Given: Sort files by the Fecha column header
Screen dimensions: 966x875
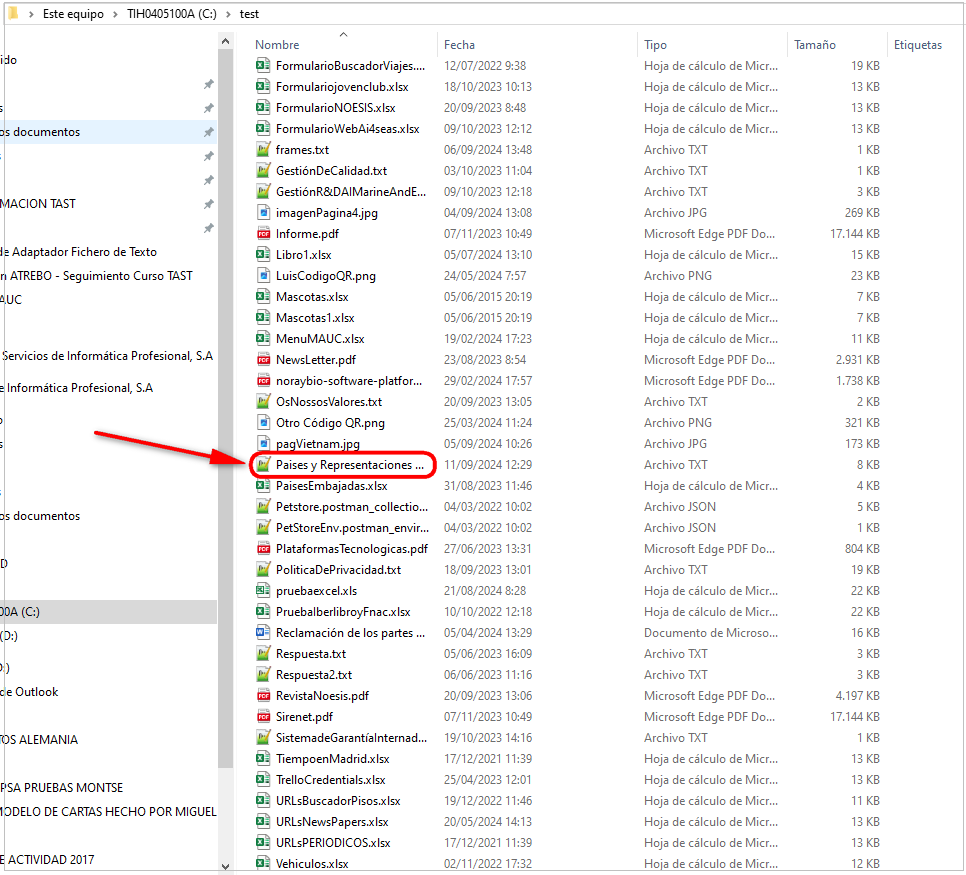Looking at the screenshot, I should tap(460, 45).
